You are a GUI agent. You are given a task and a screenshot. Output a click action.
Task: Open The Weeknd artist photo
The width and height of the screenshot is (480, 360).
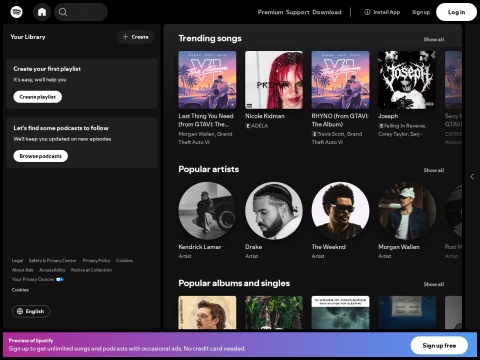tap(340, 211)
